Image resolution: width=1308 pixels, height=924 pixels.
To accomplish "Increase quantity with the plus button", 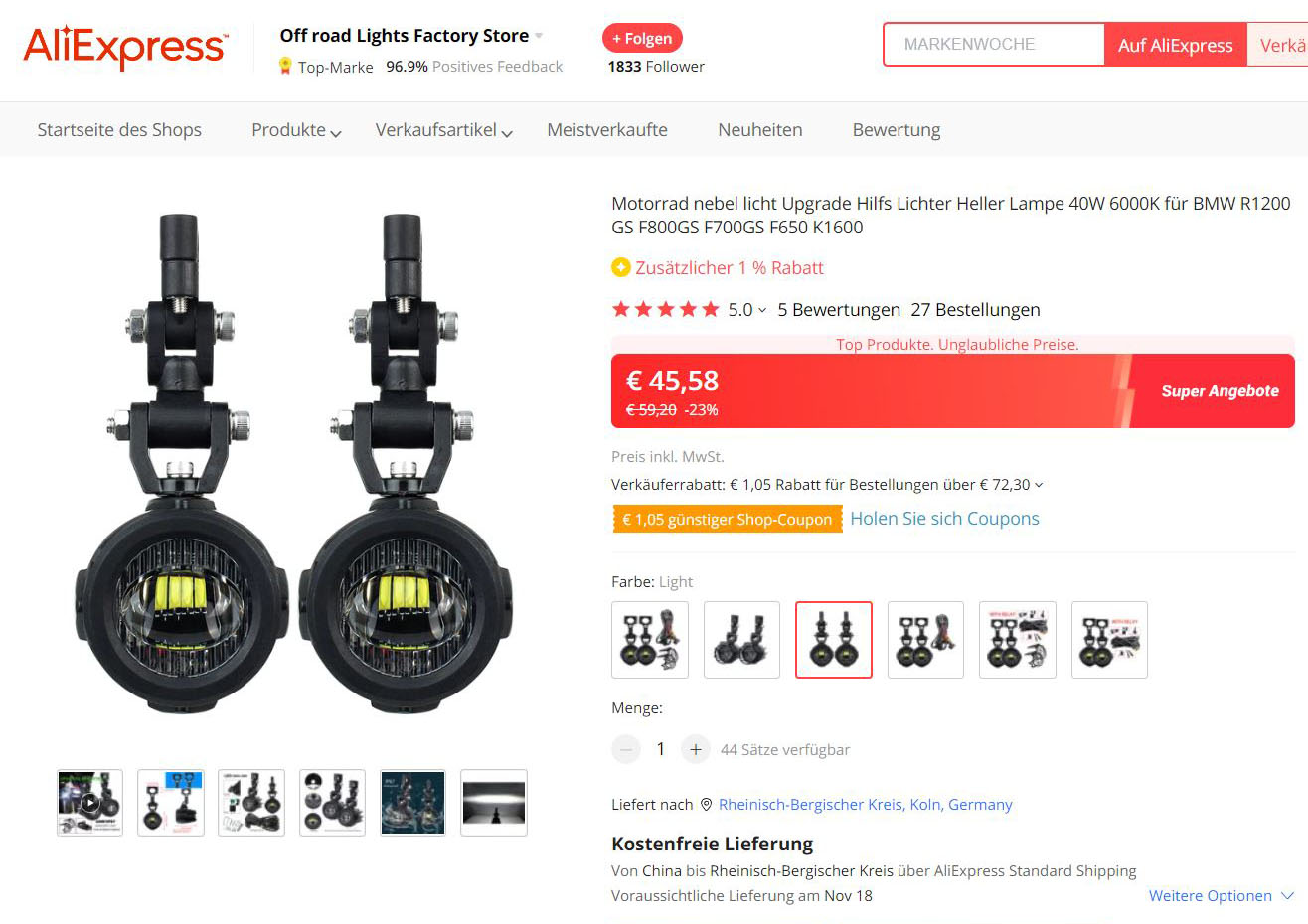I will click(696, 749).
